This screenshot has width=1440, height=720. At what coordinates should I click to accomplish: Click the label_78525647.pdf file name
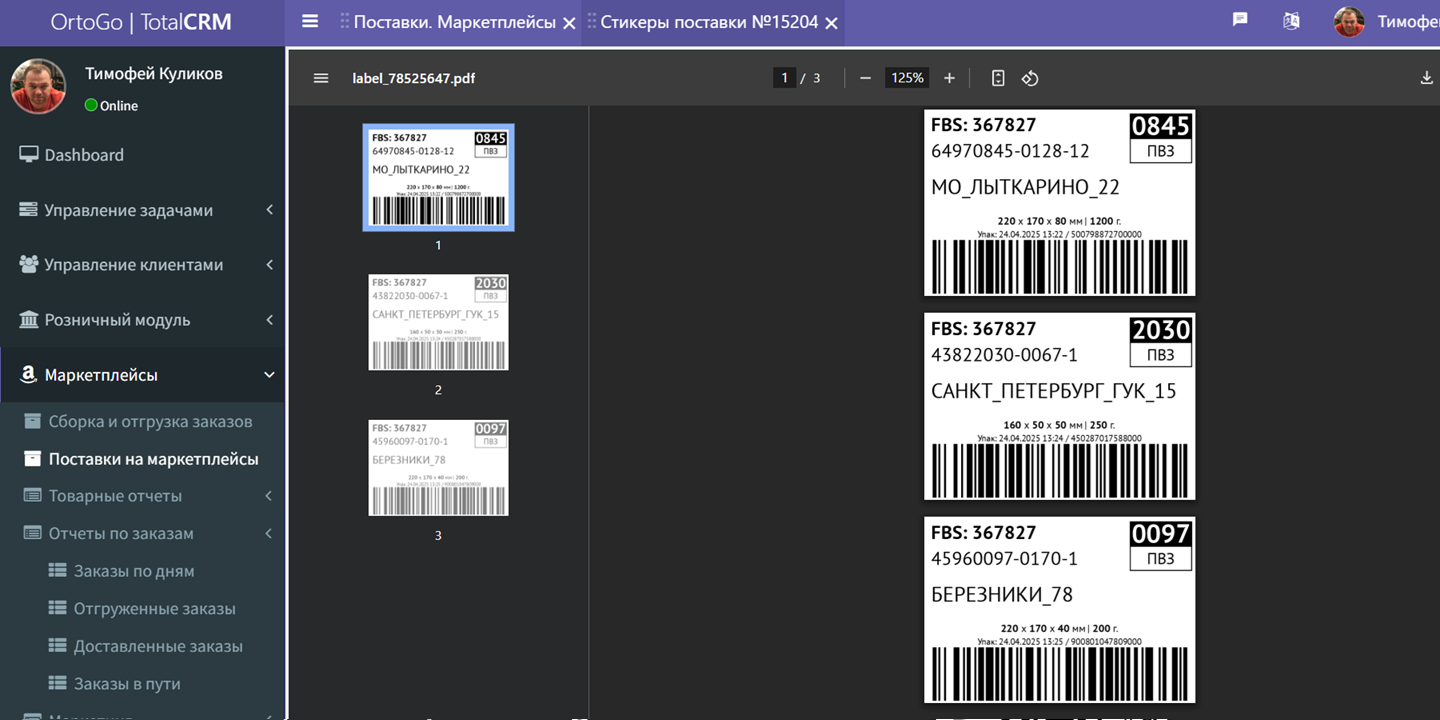tap(413, 78)
